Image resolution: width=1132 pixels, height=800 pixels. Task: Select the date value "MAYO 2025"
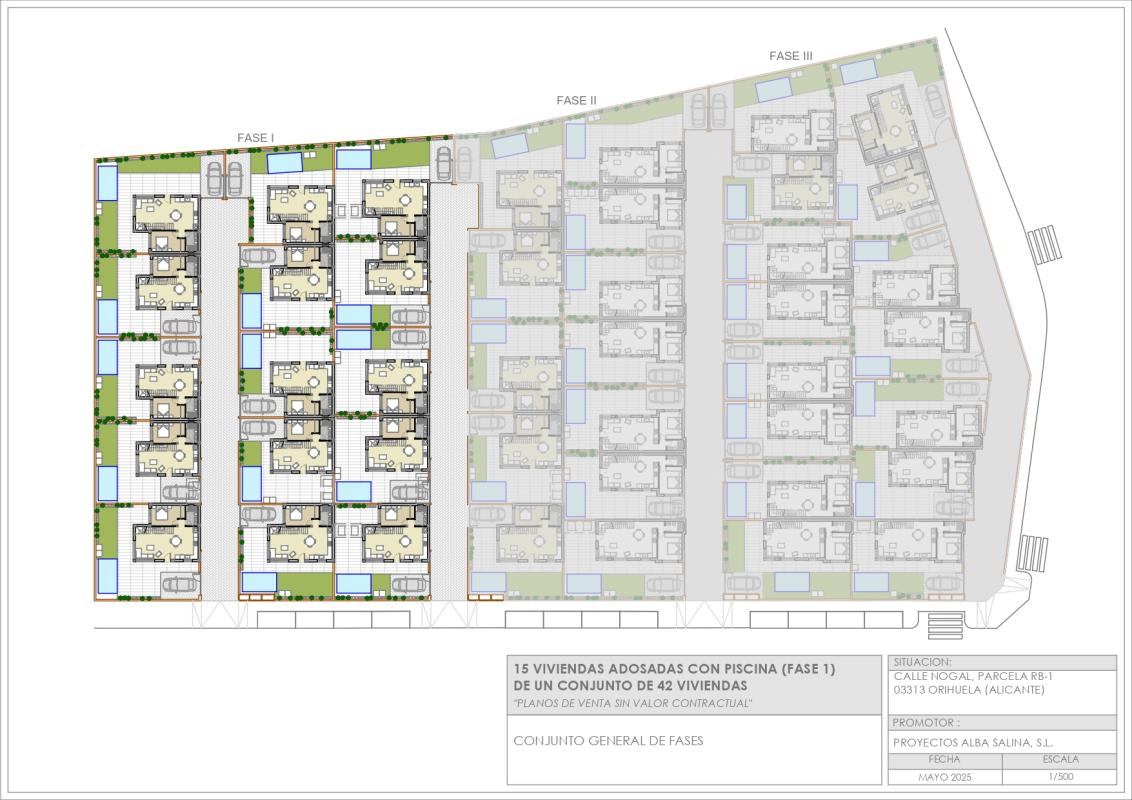click(x=944, y=777)
